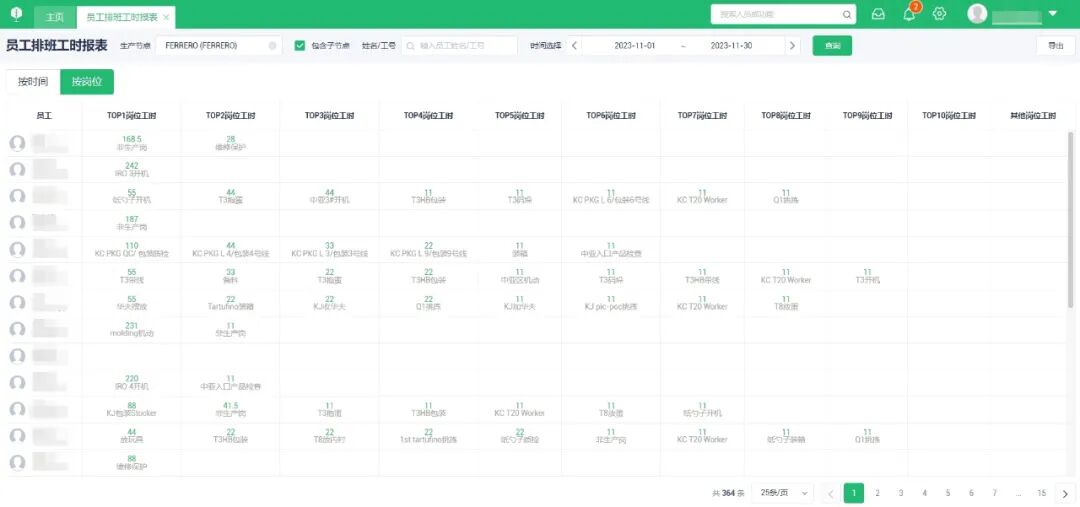Image resolution: width=1080 pixels, height=507 pixels.
Task: Click the 110 KC PKG QC cell
Action: coord(131,249)
